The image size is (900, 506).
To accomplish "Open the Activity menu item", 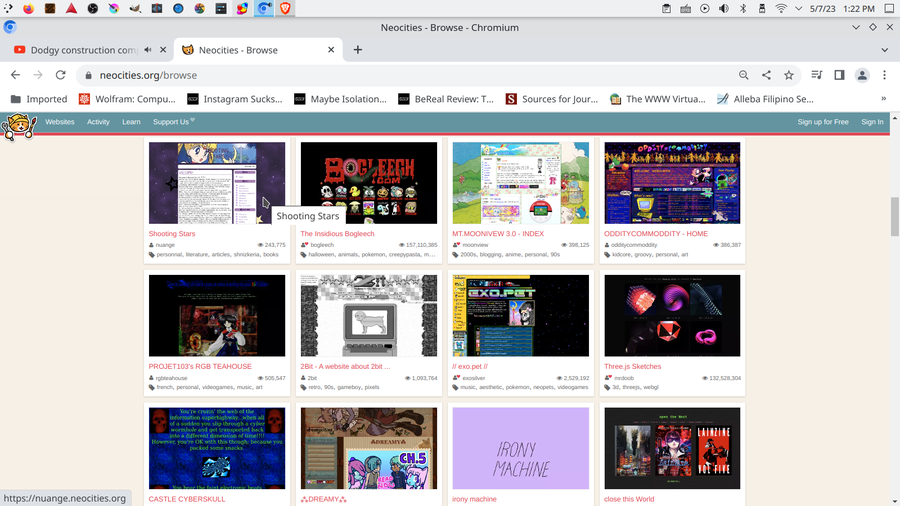I will tap(98, 122).
